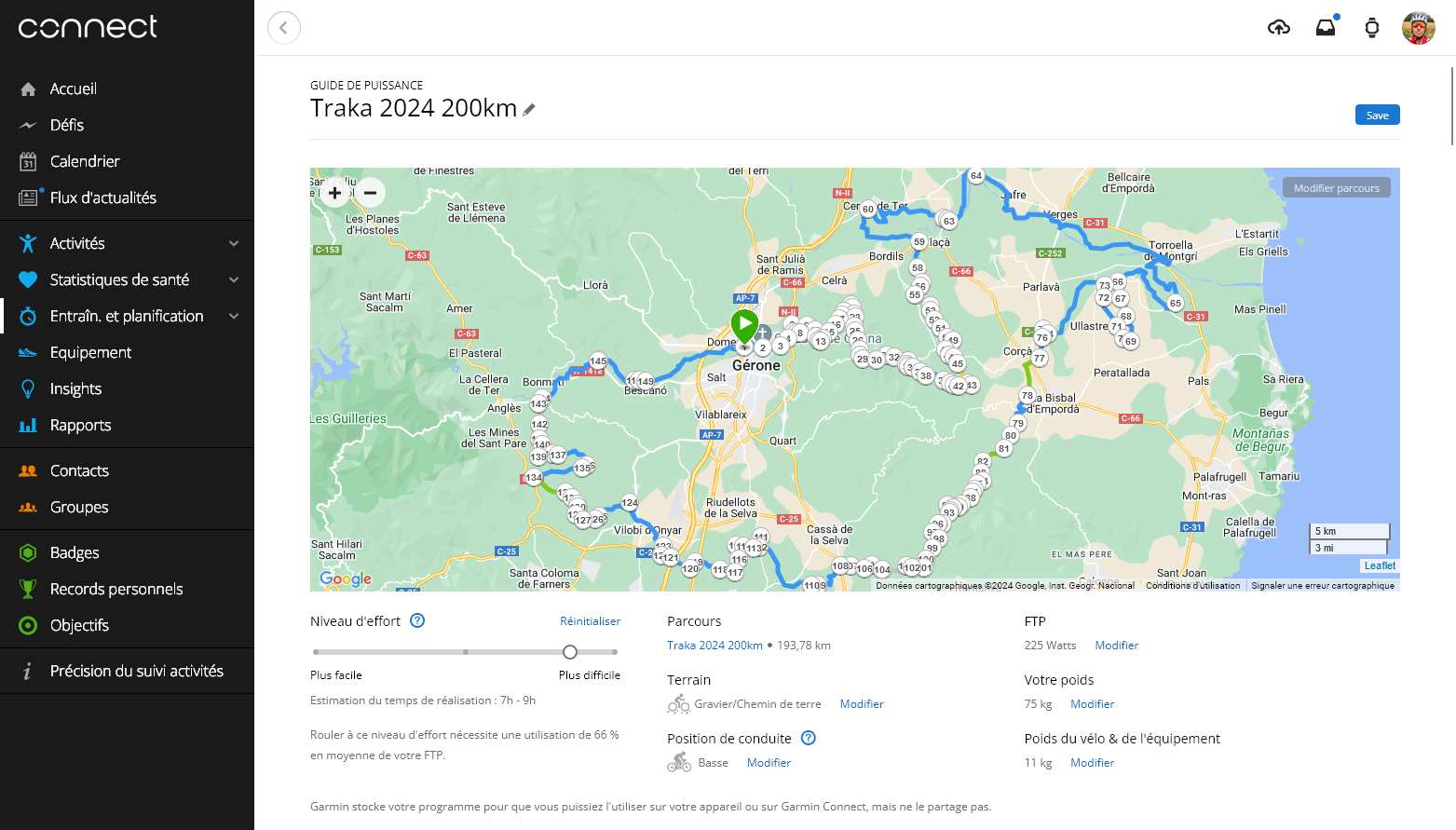The width and height of the screenshot is (1456, 830).
Task: Click Signaler une erreur cartographique
Action: (x=1323, y=585)
